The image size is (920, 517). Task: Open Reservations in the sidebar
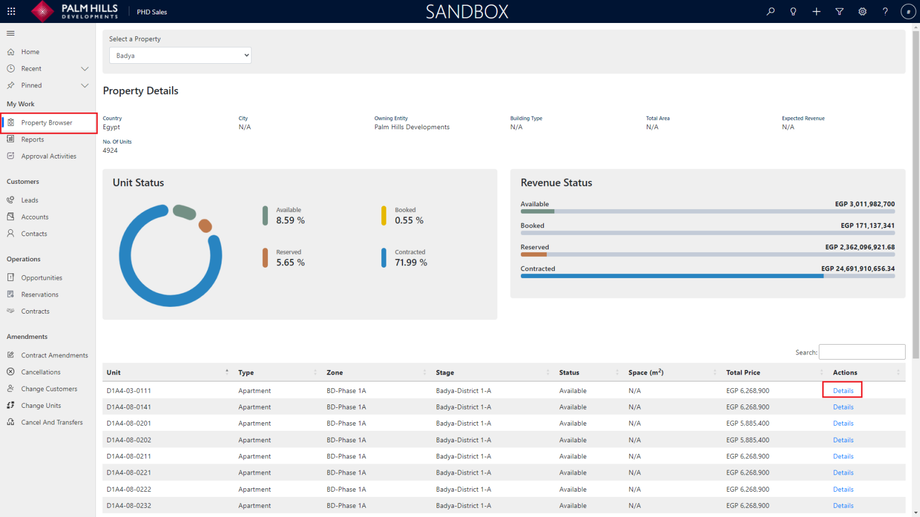pos(40,295)
